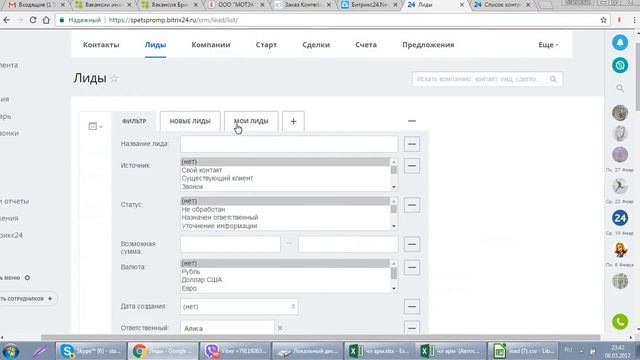
Task: Open the browser home page icon
Action: click(x=46, y=20)
